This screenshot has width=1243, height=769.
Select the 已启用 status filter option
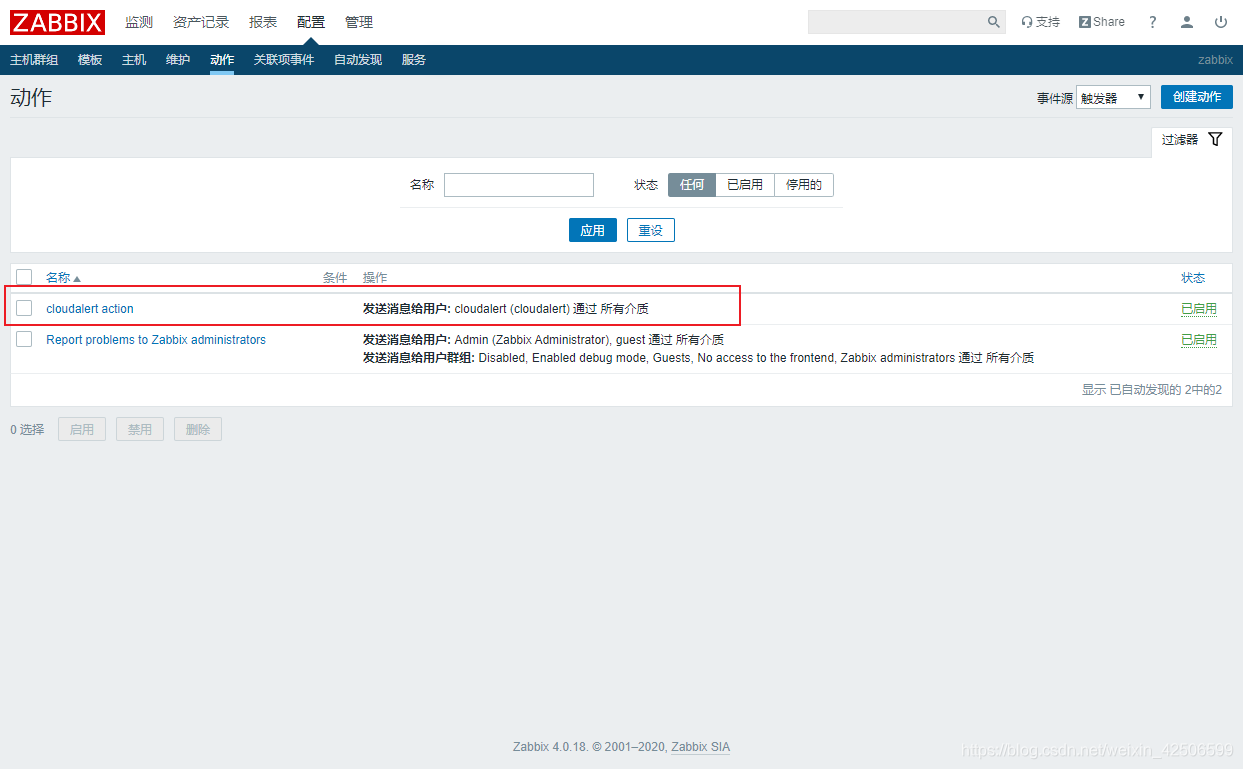[x=745, y=185]
